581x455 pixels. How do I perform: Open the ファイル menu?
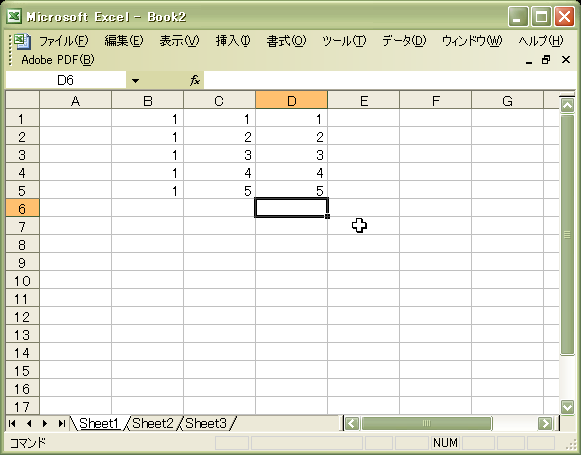tap(64, 41)
